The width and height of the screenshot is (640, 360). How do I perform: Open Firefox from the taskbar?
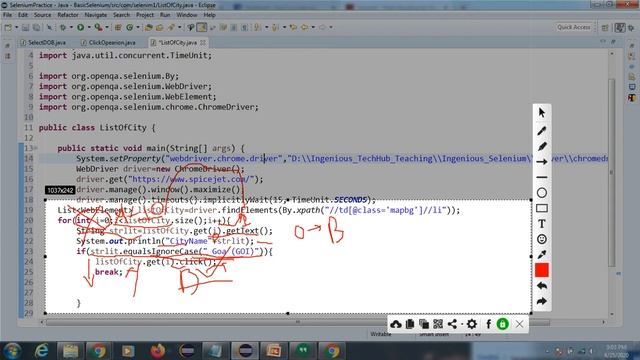pyautogui.click(x=158, y=351)
